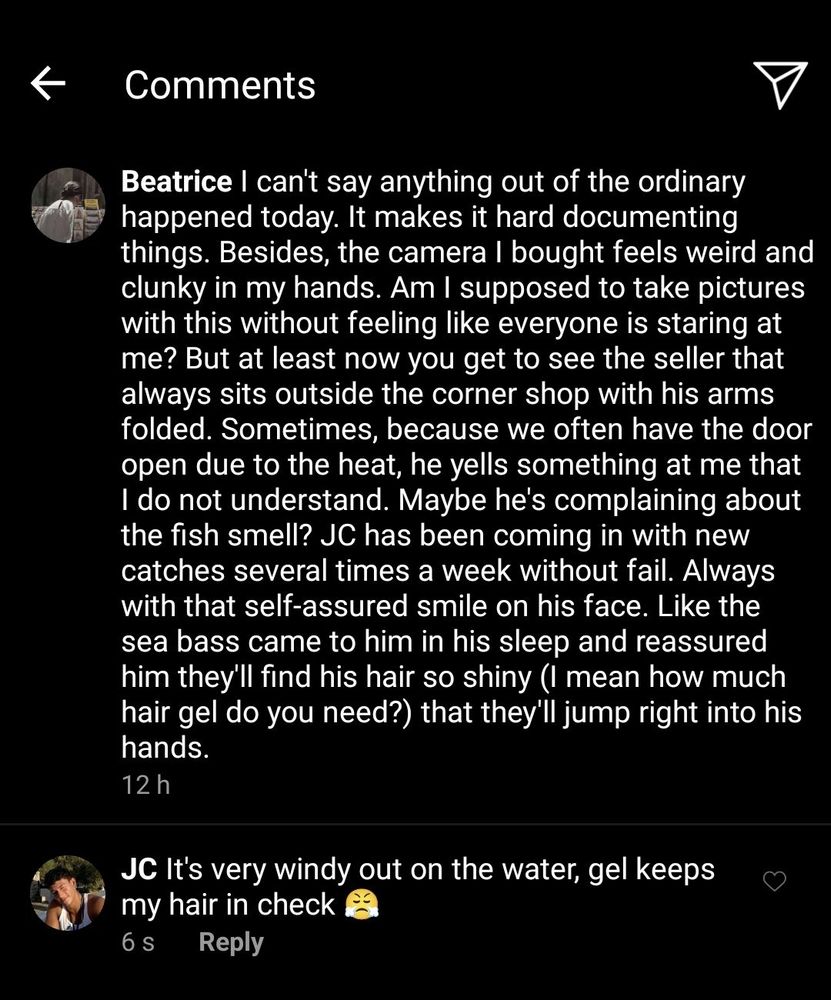831x1000 pixels.
Task: Open JC's profile picture
Action: point(68,893)
